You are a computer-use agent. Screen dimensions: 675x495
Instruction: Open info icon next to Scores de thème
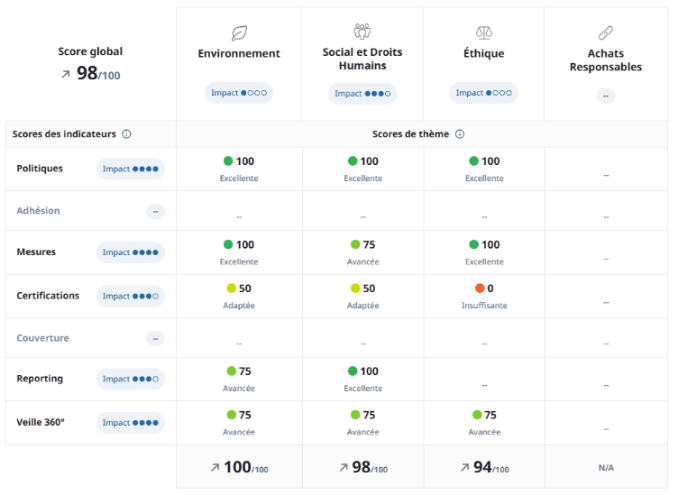coord(460,134)
